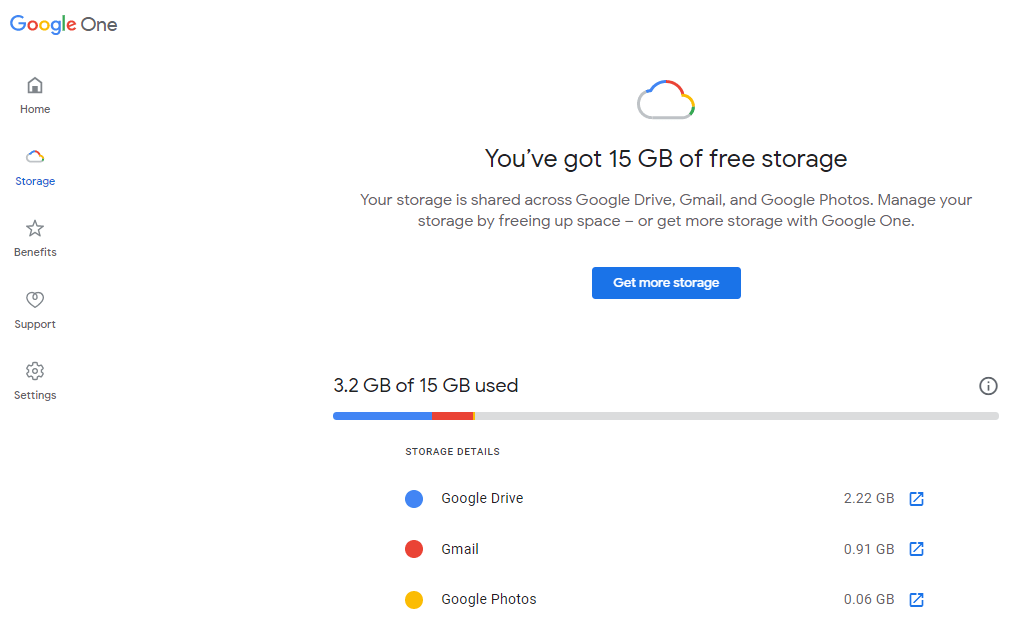
Task: Click the multicolor cloud illustration at top
Action: point(666,100)
